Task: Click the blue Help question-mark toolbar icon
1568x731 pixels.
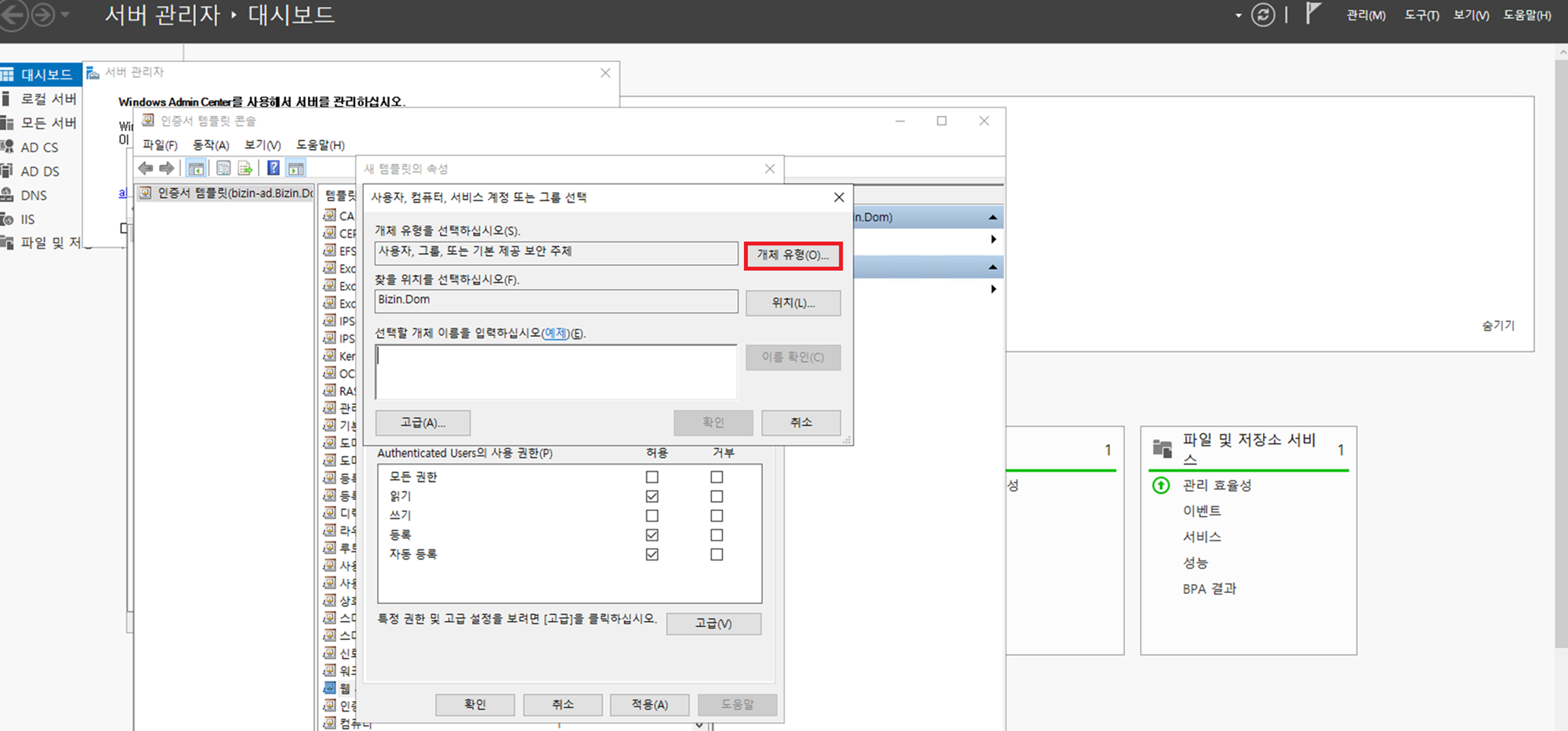Action: click(273, 168)
